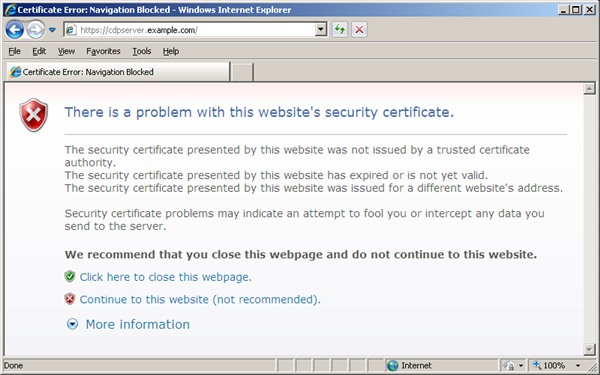The width and height of the screenshot is (600, 375).
Task: Click the red shield error icon
Action: click(x=34, y=115)
